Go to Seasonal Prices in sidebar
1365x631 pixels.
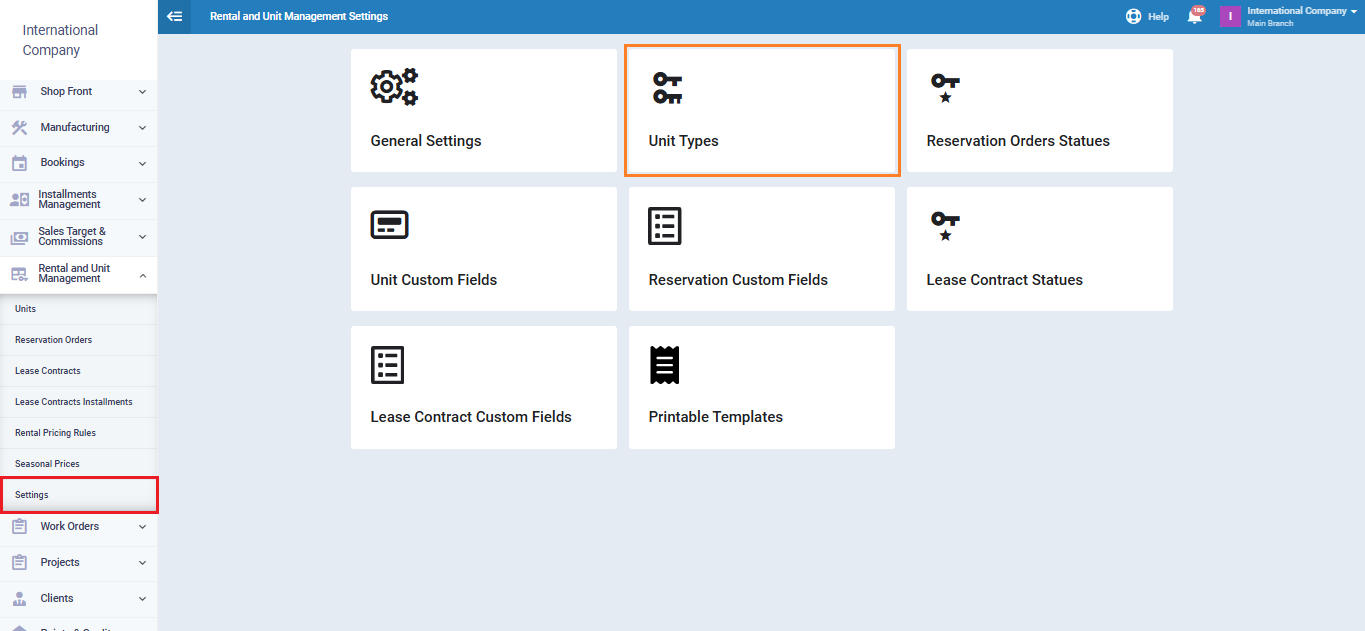click(x=47, y=464)
